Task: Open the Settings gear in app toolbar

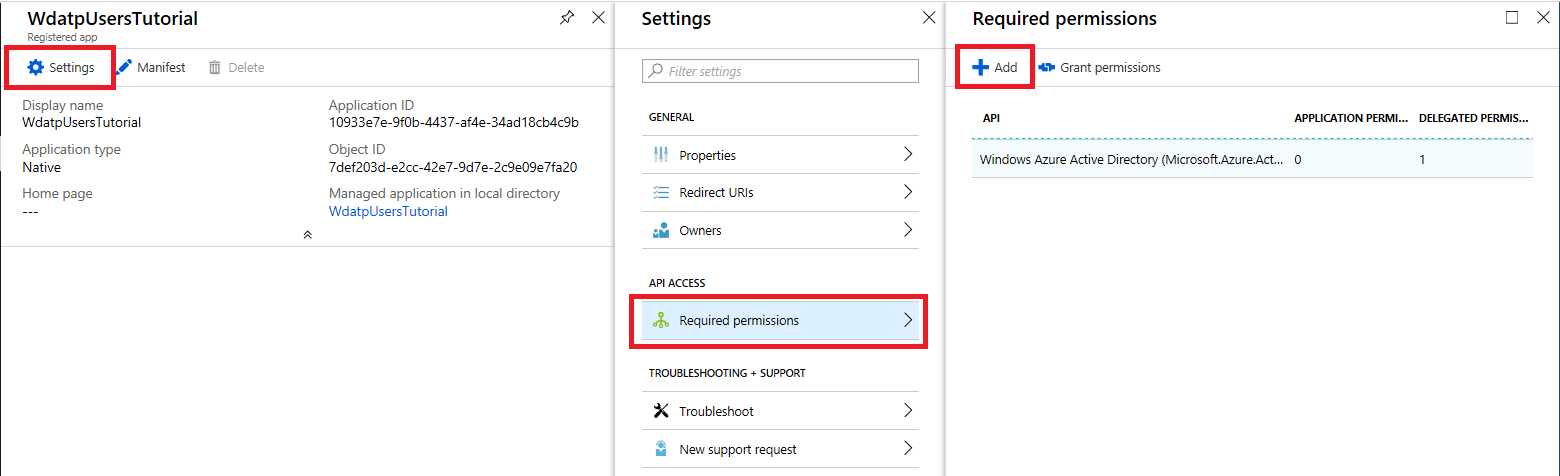Action: point(36,68)
